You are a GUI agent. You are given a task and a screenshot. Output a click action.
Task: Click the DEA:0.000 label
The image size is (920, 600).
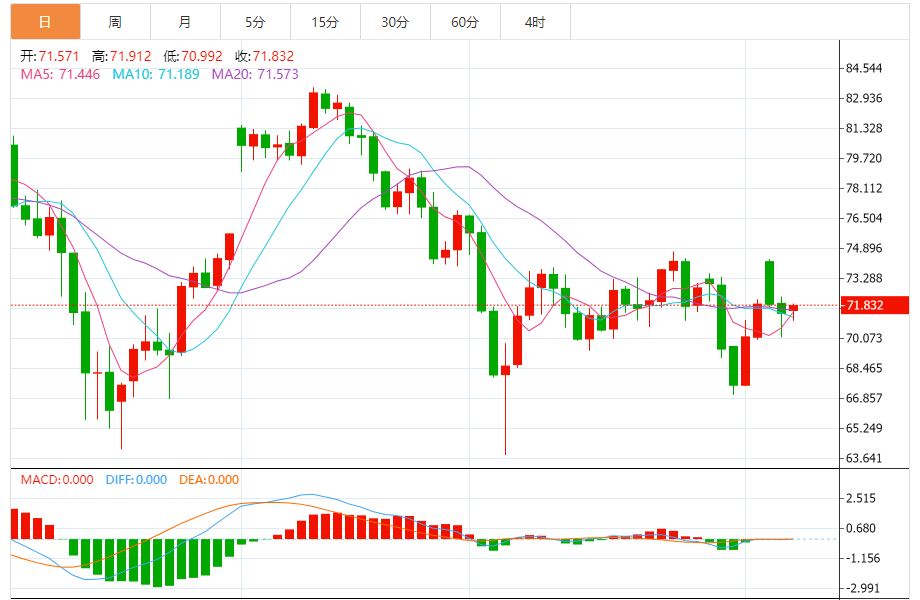point(209,480)
